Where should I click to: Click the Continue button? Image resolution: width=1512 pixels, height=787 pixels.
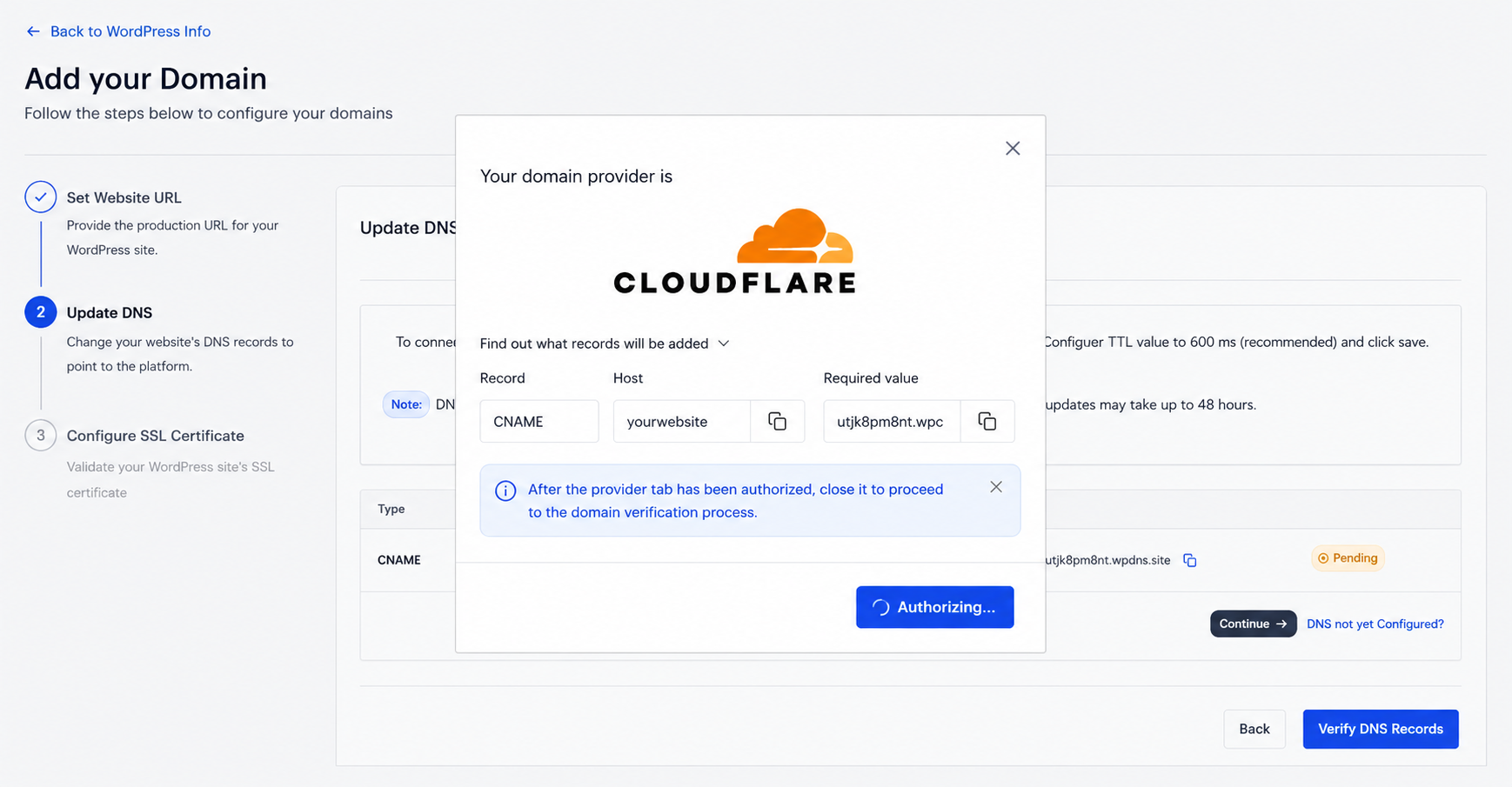coord(1253,624)
